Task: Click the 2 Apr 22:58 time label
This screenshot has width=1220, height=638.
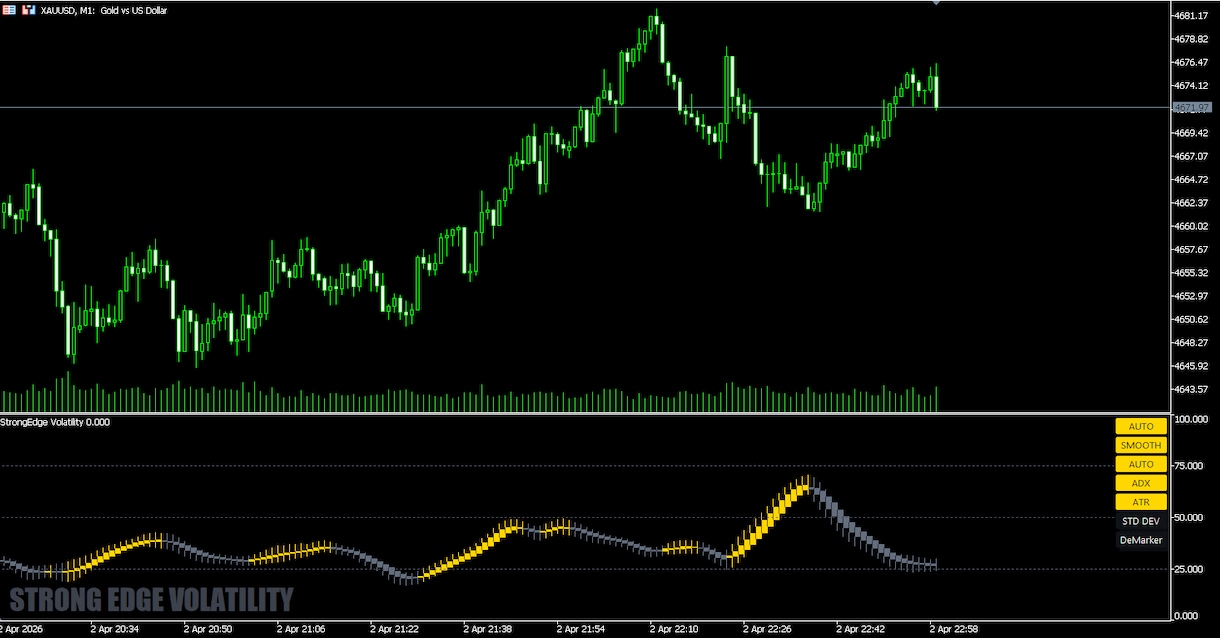Action: (954, 630)
